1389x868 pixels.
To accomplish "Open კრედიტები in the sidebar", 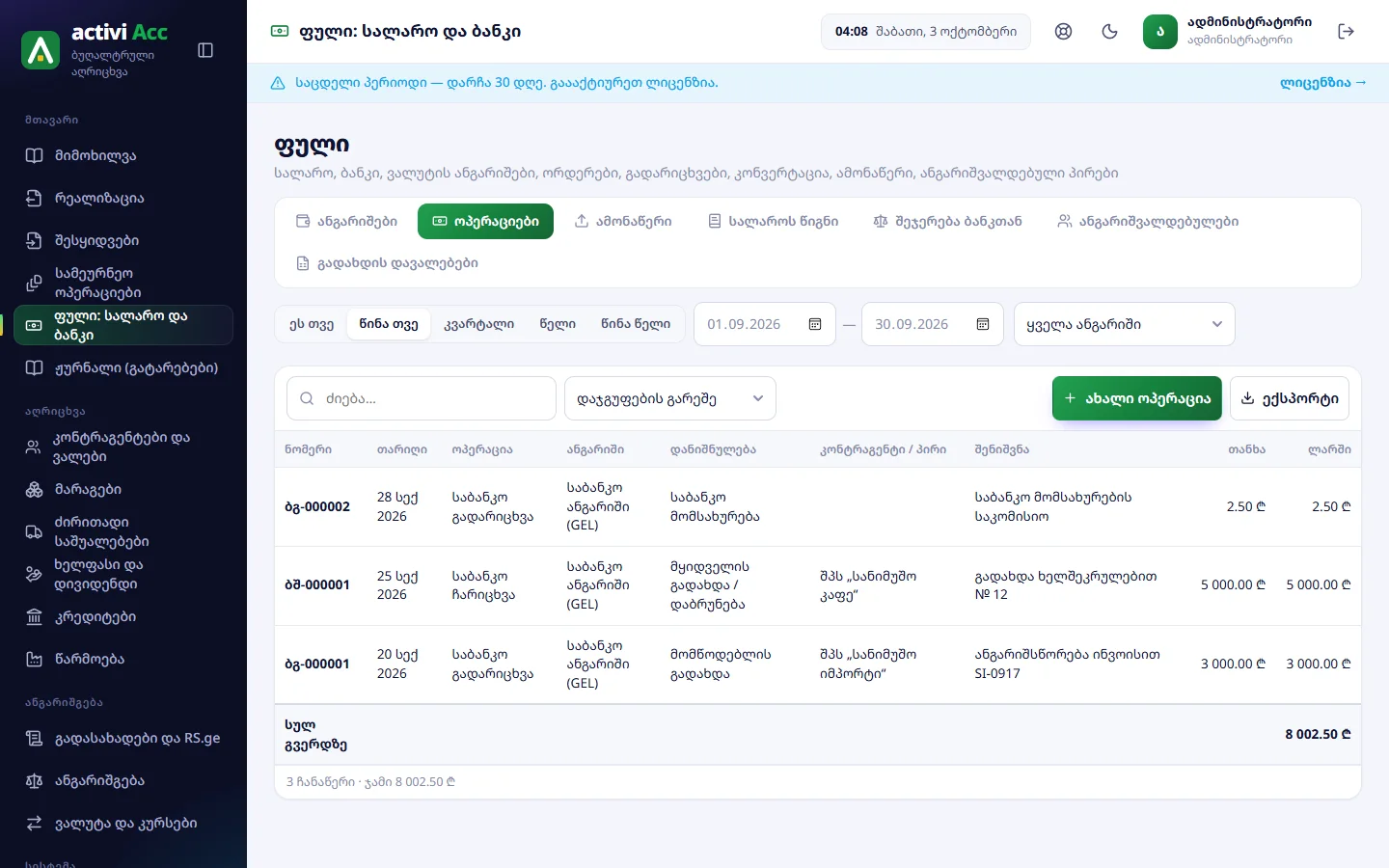I will pyautogui.click(x=123, y=616).
